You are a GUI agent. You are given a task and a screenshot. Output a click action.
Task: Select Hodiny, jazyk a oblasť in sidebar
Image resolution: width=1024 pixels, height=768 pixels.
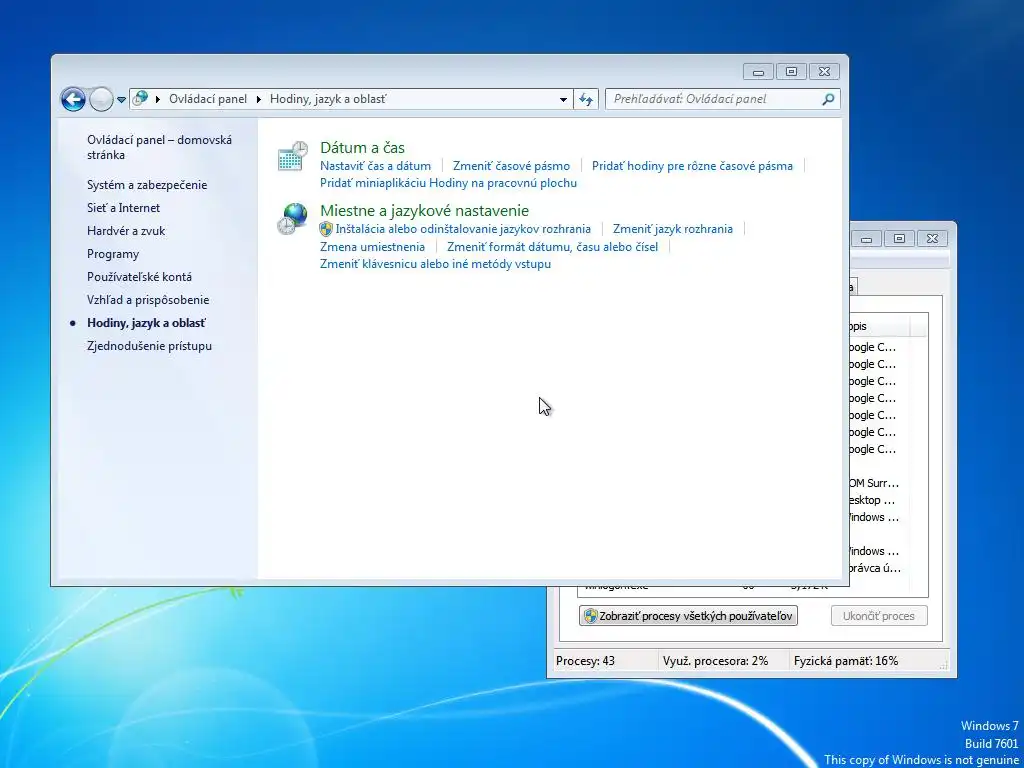click(x=146, y=323)
